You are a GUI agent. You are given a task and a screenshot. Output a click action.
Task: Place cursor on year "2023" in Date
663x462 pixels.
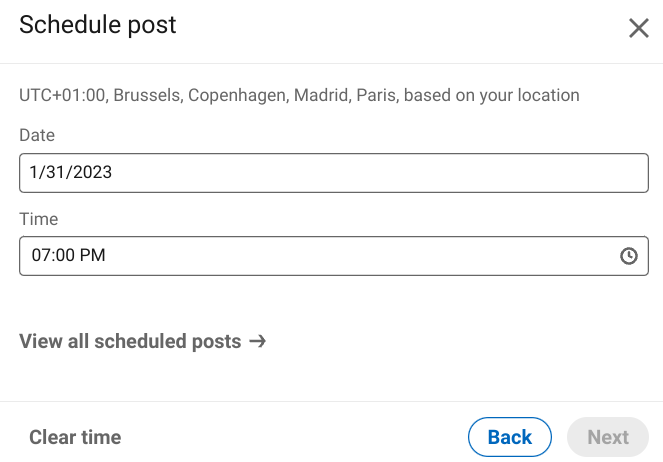coord(93,172)
